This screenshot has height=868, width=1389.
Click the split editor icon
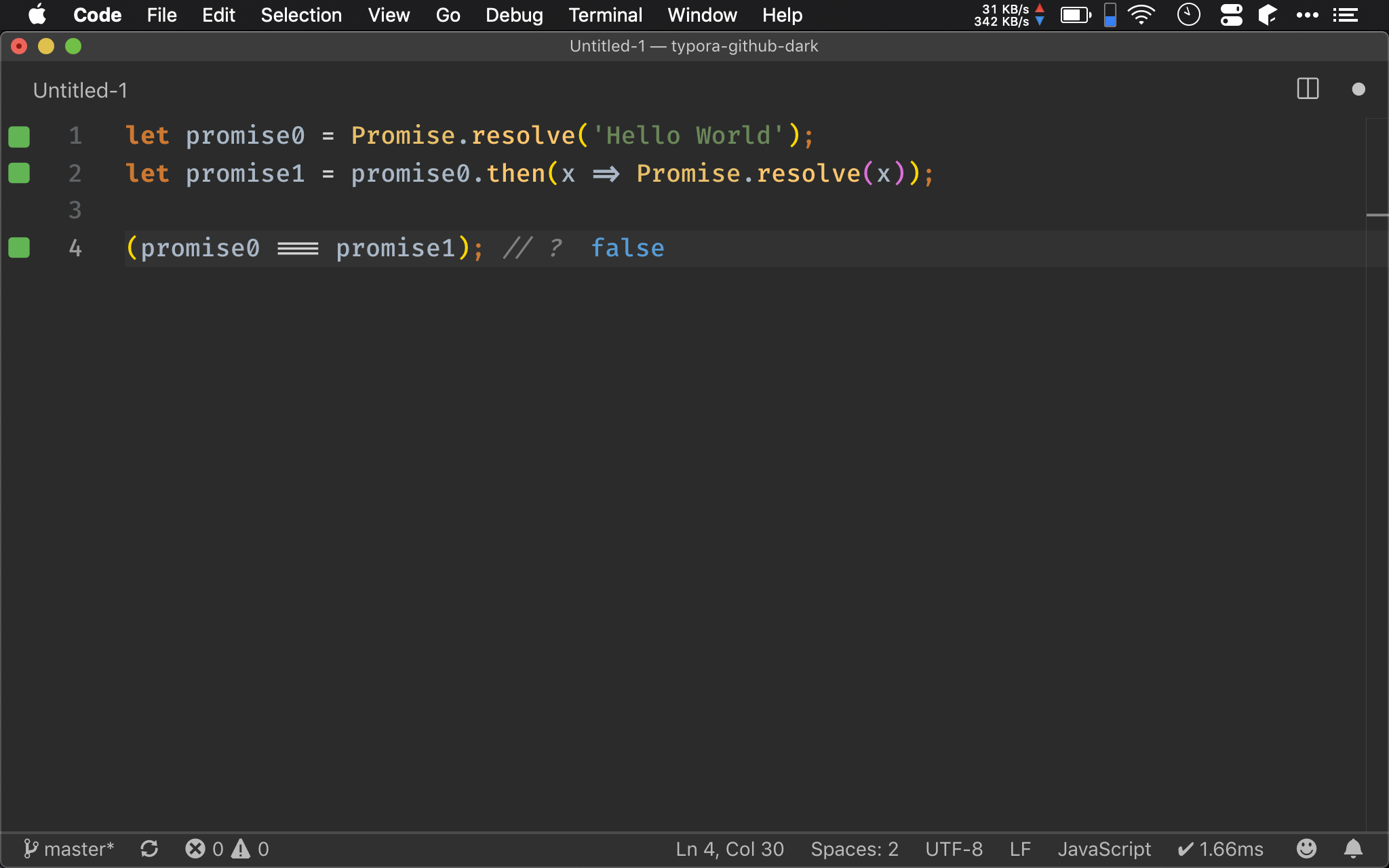tap(1307, 90)
